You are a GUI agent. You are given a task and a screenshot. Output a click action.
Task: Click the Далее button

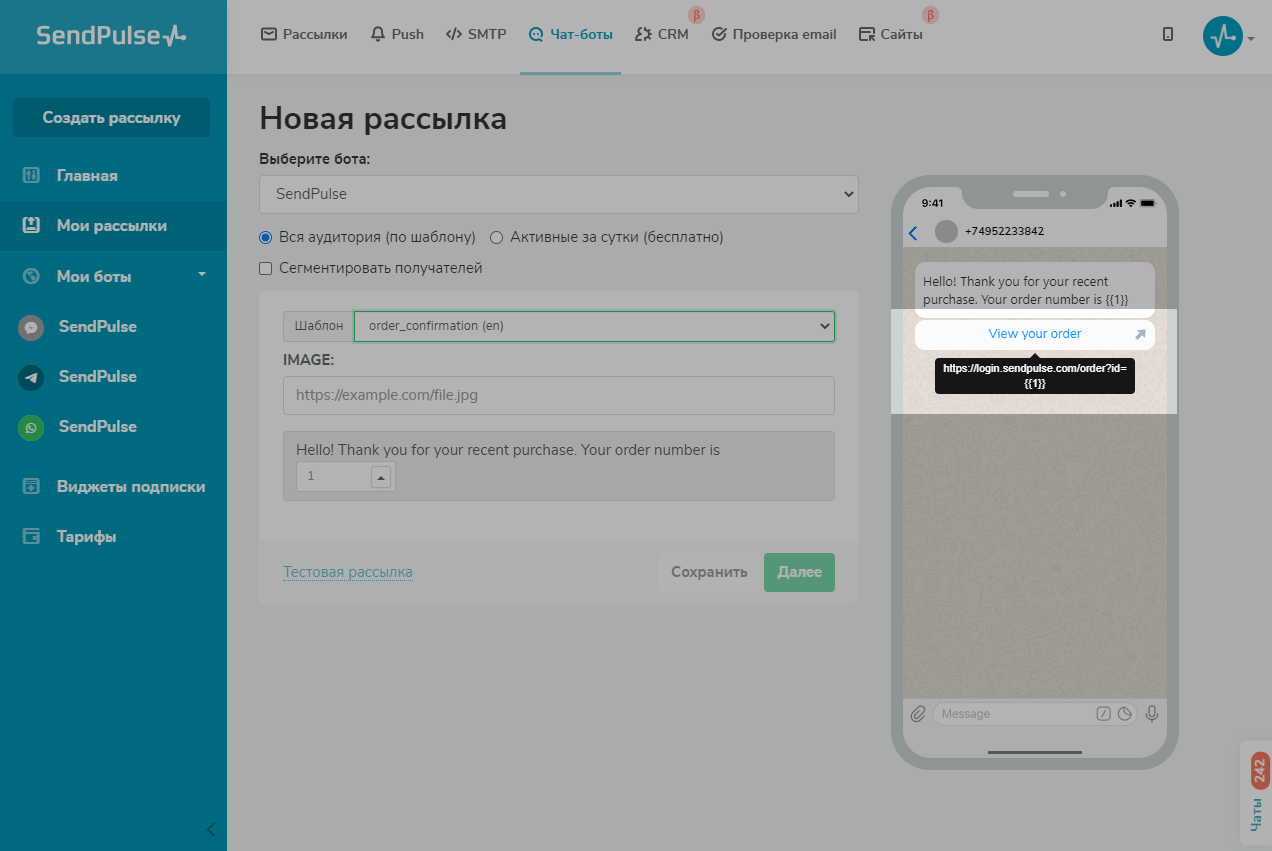pyautogui.click(x=799, y=572)
